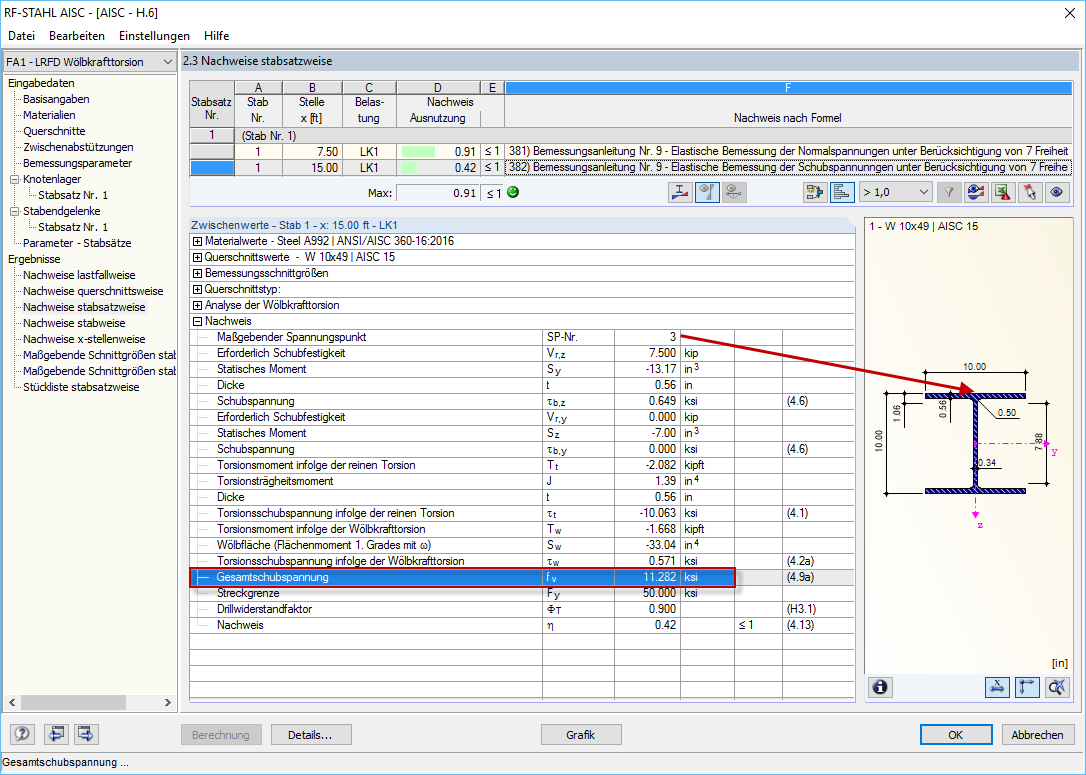This screenshot has width=1086, height=775.
Task: Click the grayed member-set diagram icon
Action: coord(733,193)
